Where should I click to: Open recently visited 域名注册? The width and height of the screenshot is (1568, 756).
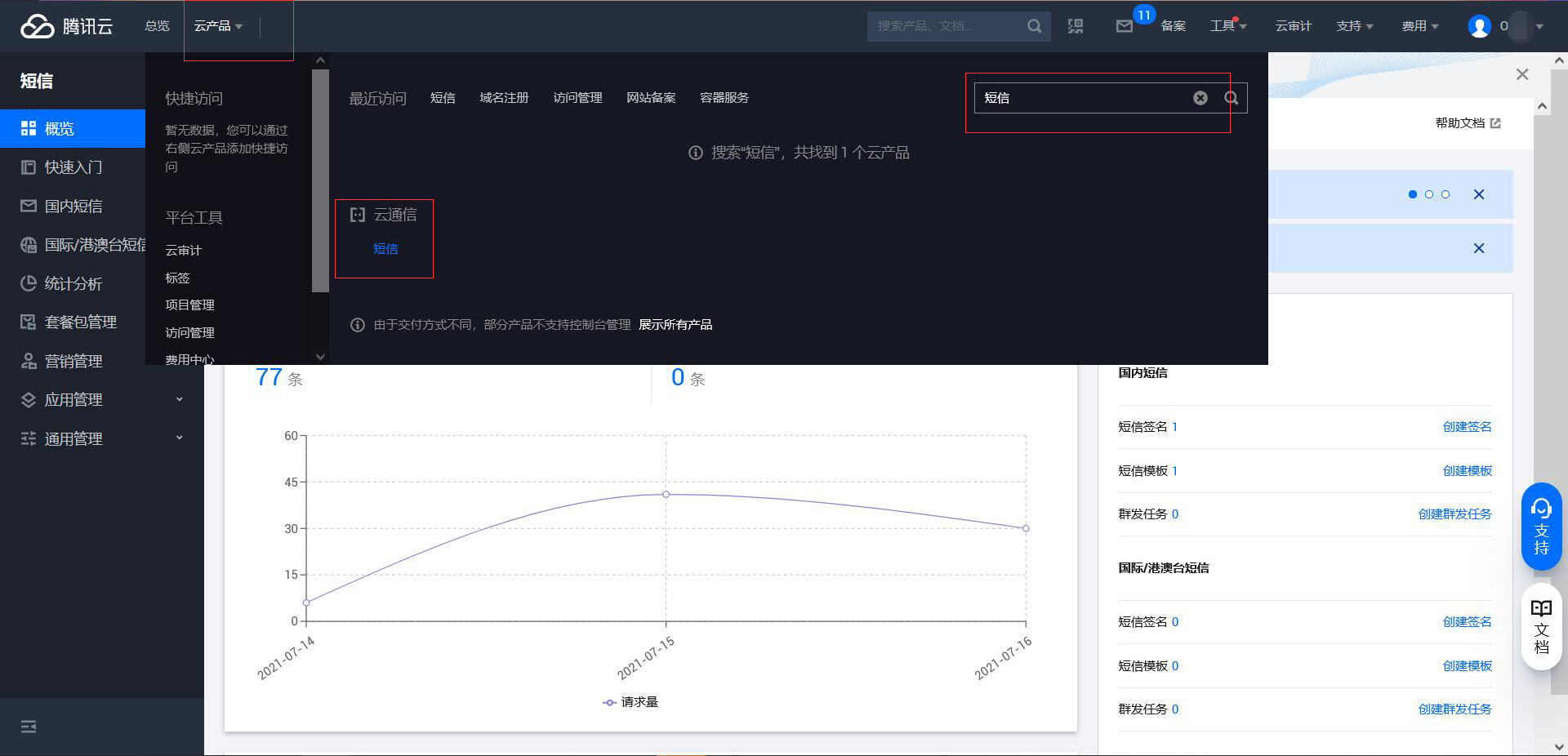click(x=504, y=98)
